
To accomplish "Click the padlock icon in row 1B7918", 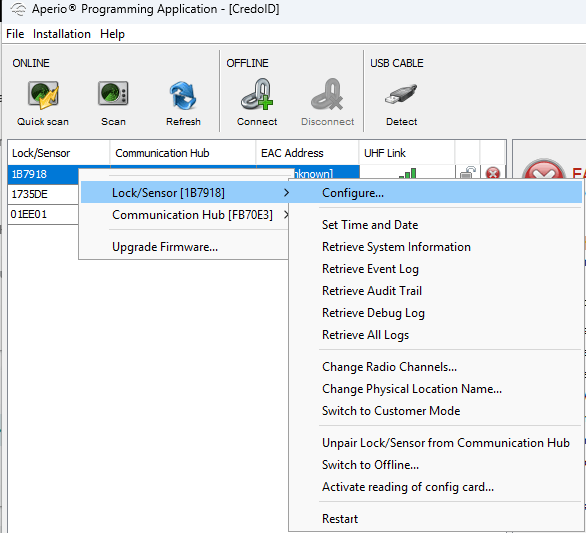I will coord(467,173).
